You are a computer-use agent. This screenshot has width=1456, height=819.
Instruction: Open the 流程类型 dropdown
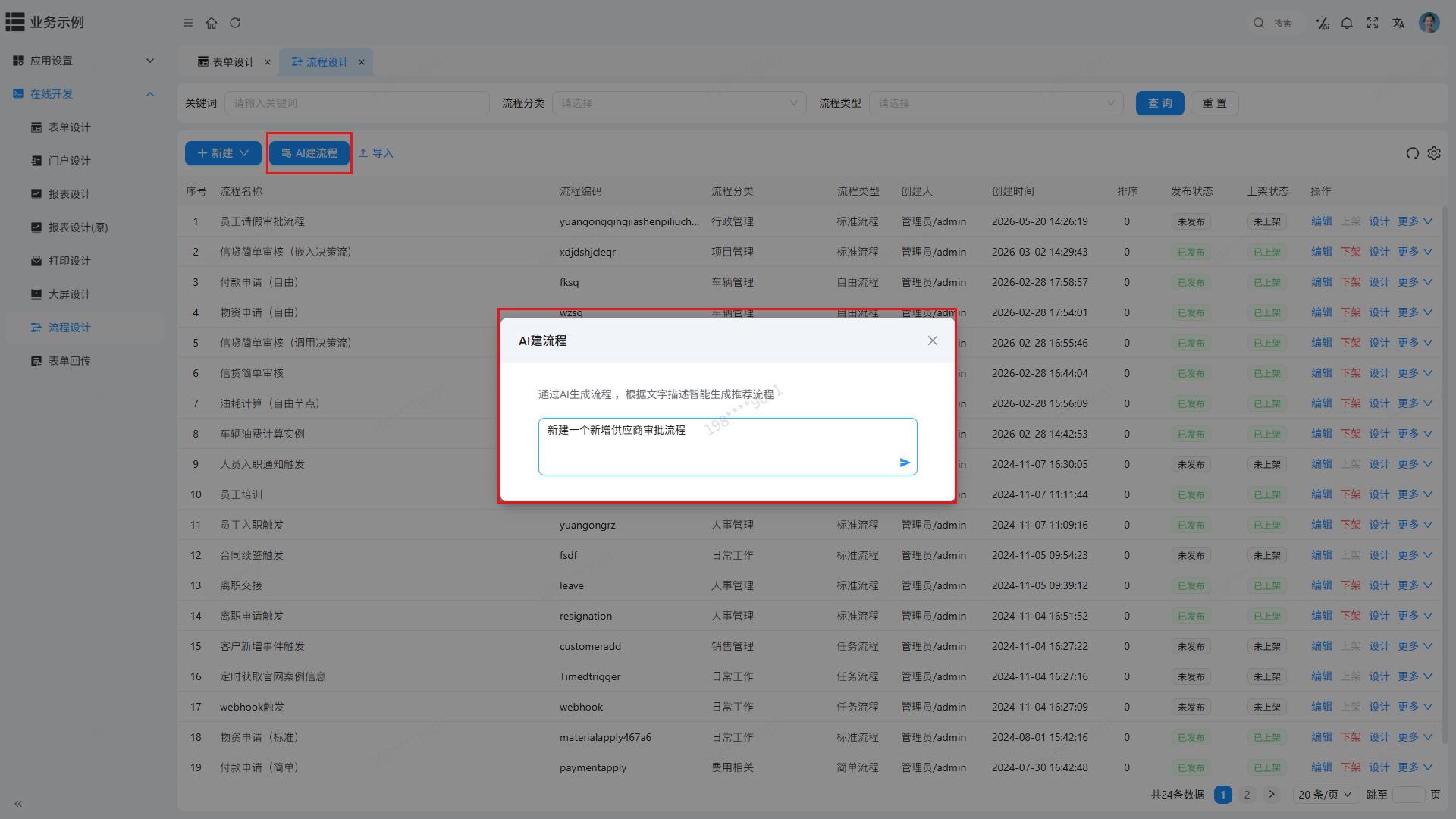(x=996, y=103)
